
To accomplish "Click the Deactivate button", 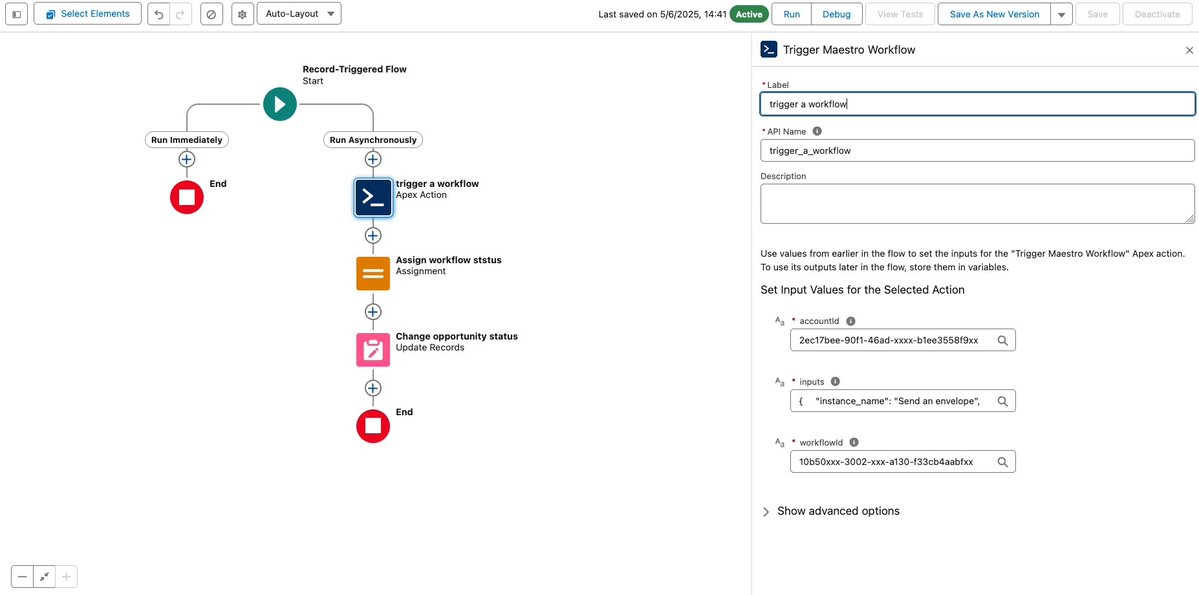I will click(1157, 15).
